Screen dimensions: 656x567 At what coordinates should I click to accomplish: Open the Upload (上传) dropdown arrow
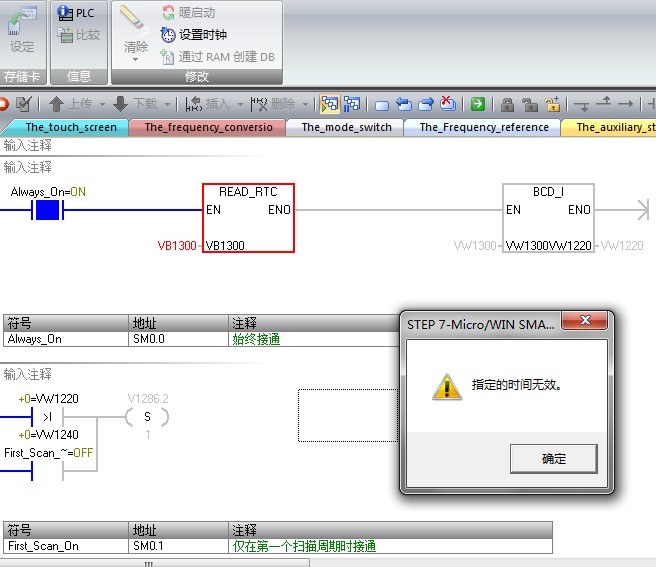(100, 104)
